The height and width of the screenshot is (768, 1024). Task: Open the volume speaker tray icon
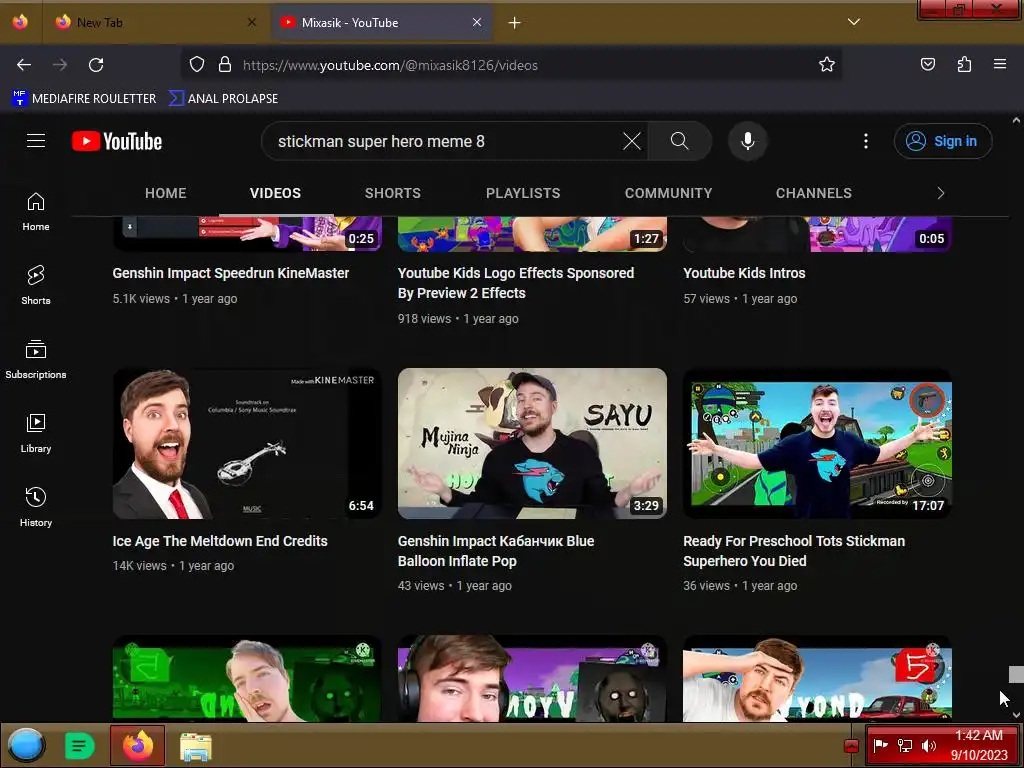928,745
